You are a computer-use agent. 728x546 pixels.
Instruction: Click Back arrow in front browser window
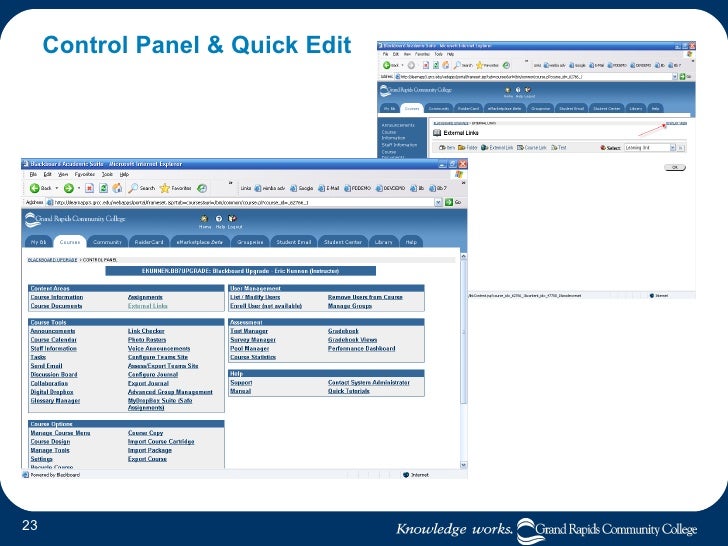34,188
